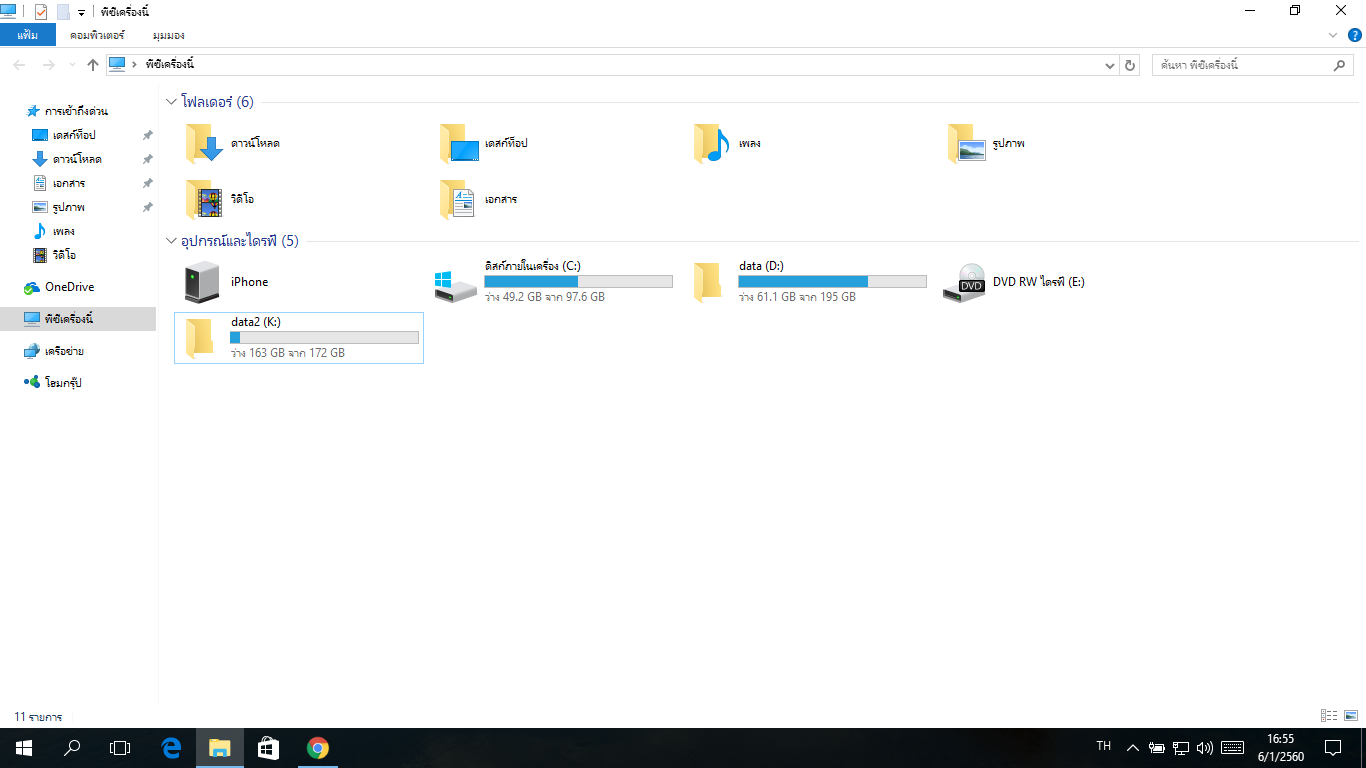1366x768 pixels.
Task: Open the Windows Start menu
Action: 24,748
